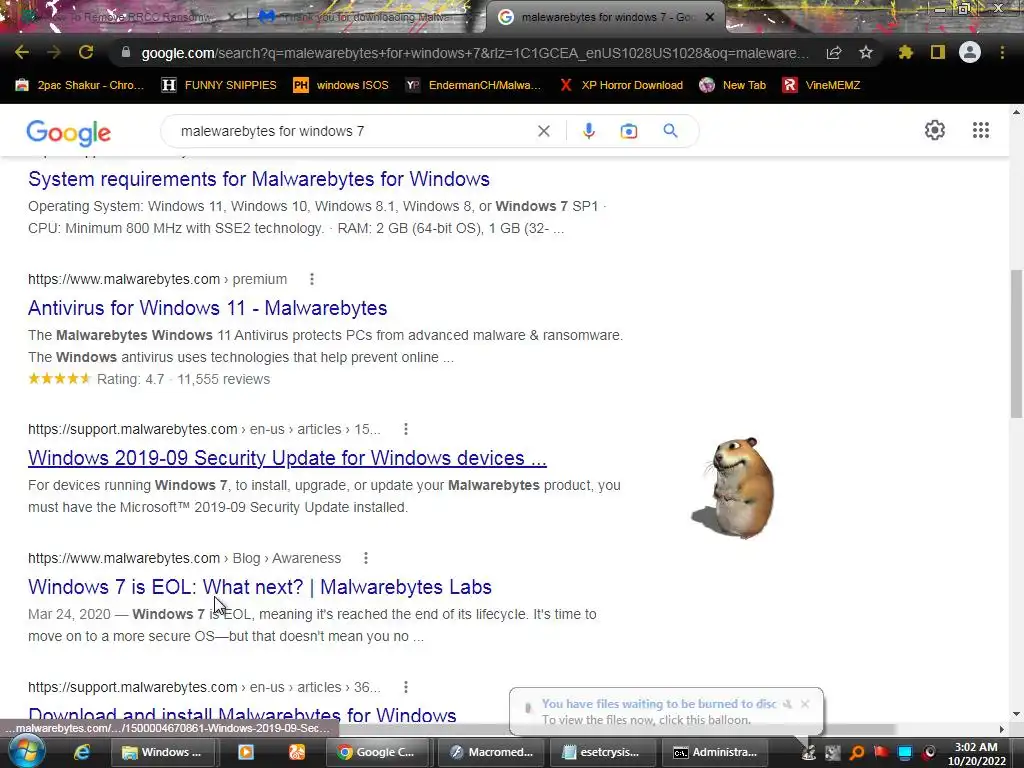Screen dimensions: 1024x768
Task: Click the dancing hamster image
Action: click(734, 487)
